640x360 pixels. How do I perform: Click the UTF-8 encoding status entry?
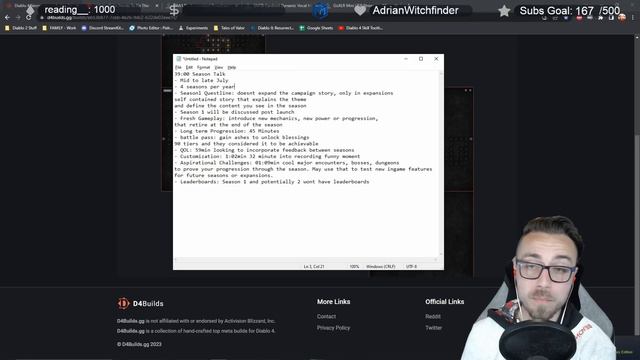tap(411, 267)
